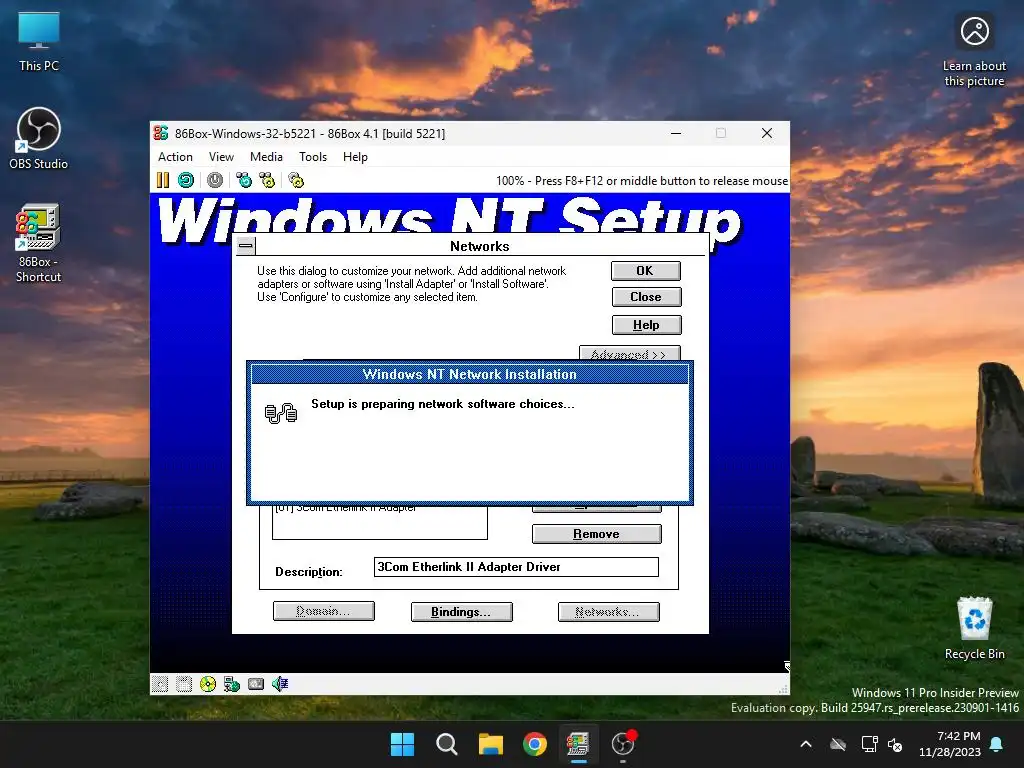Image resolution: width=1024 pixels, height=768 pixels.
Task: Click OK in Networks dialog
Action: coord(645,271)
